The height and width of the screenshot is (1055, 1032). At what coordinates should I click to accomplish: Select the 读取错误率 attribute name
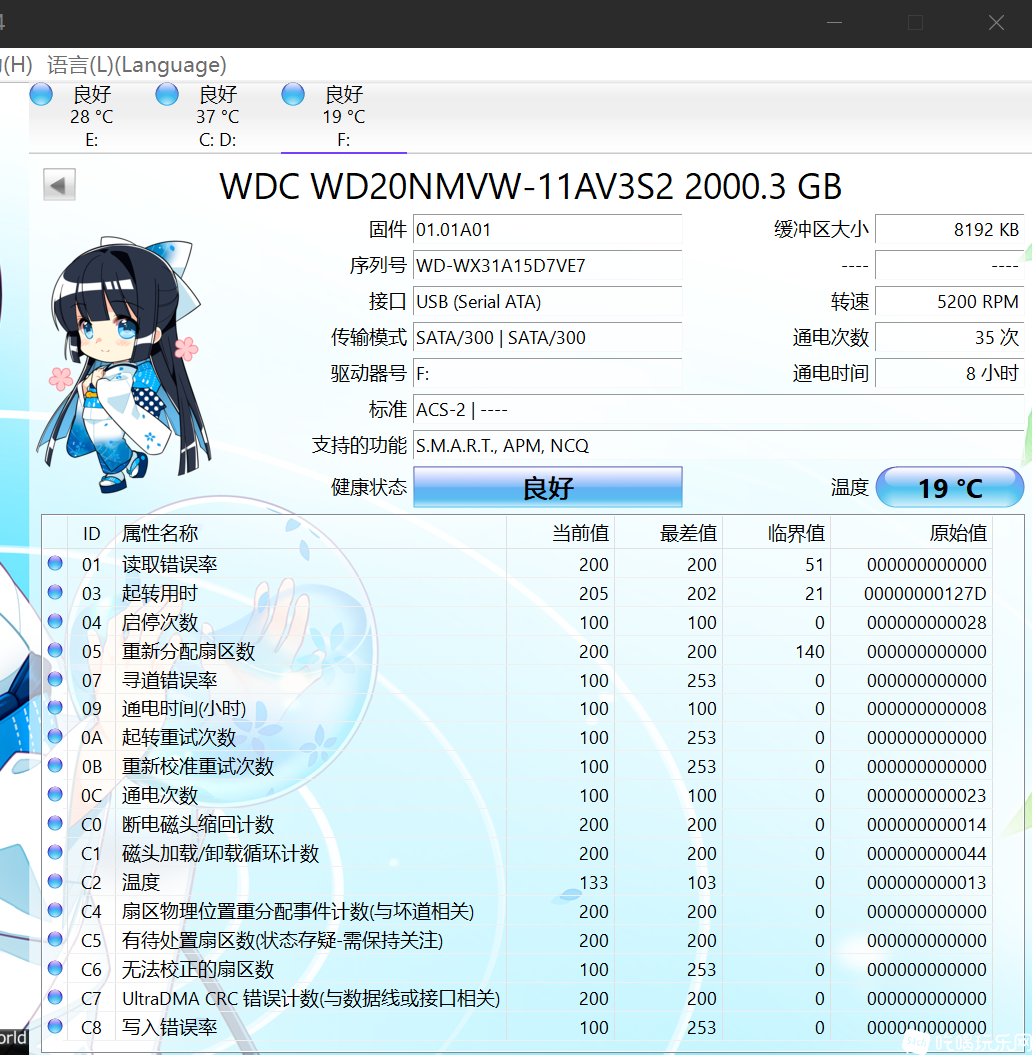pos(170,565)
